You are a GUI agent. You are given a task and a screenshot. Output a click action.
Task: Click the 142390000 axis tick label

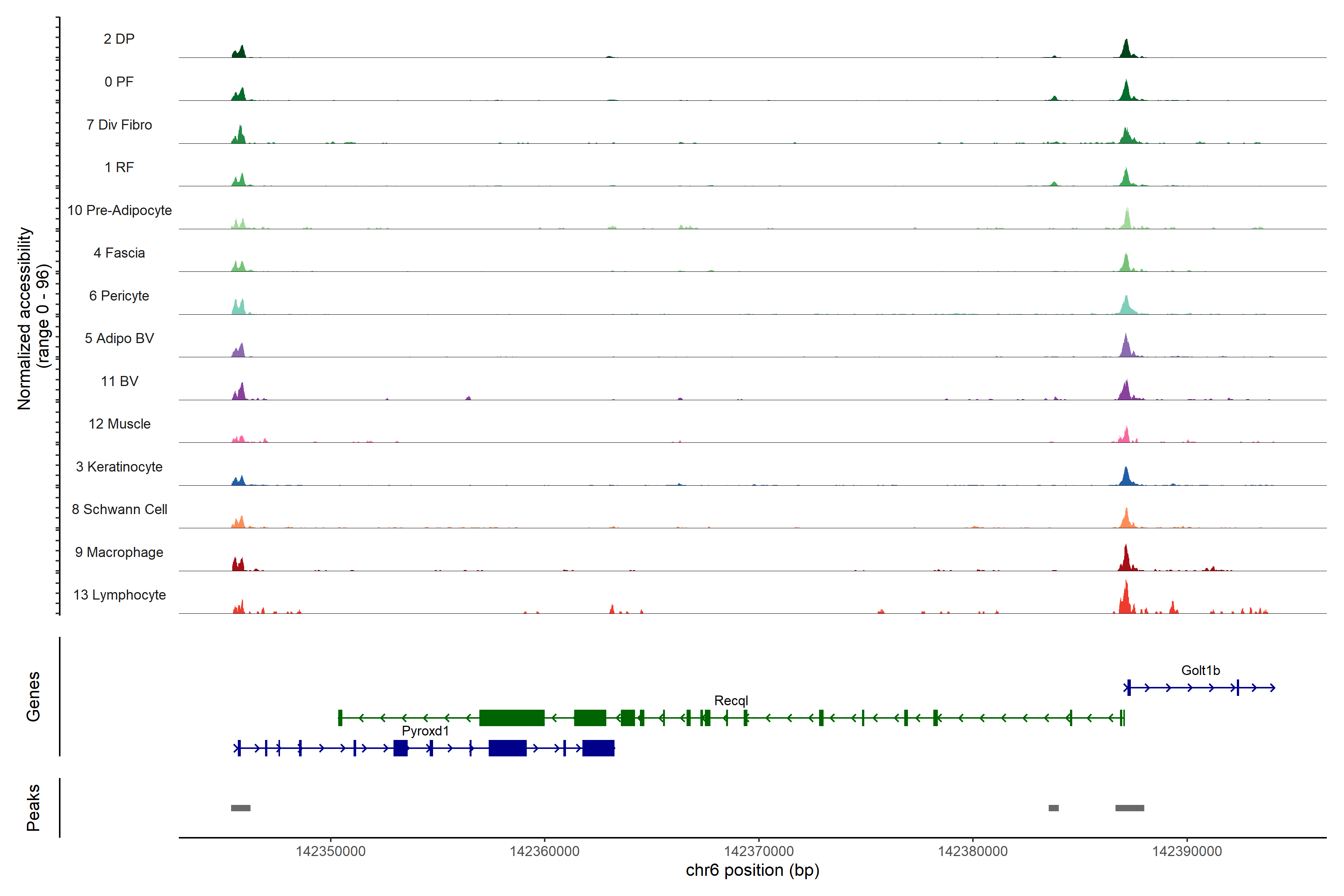[x=1187, y=851]
